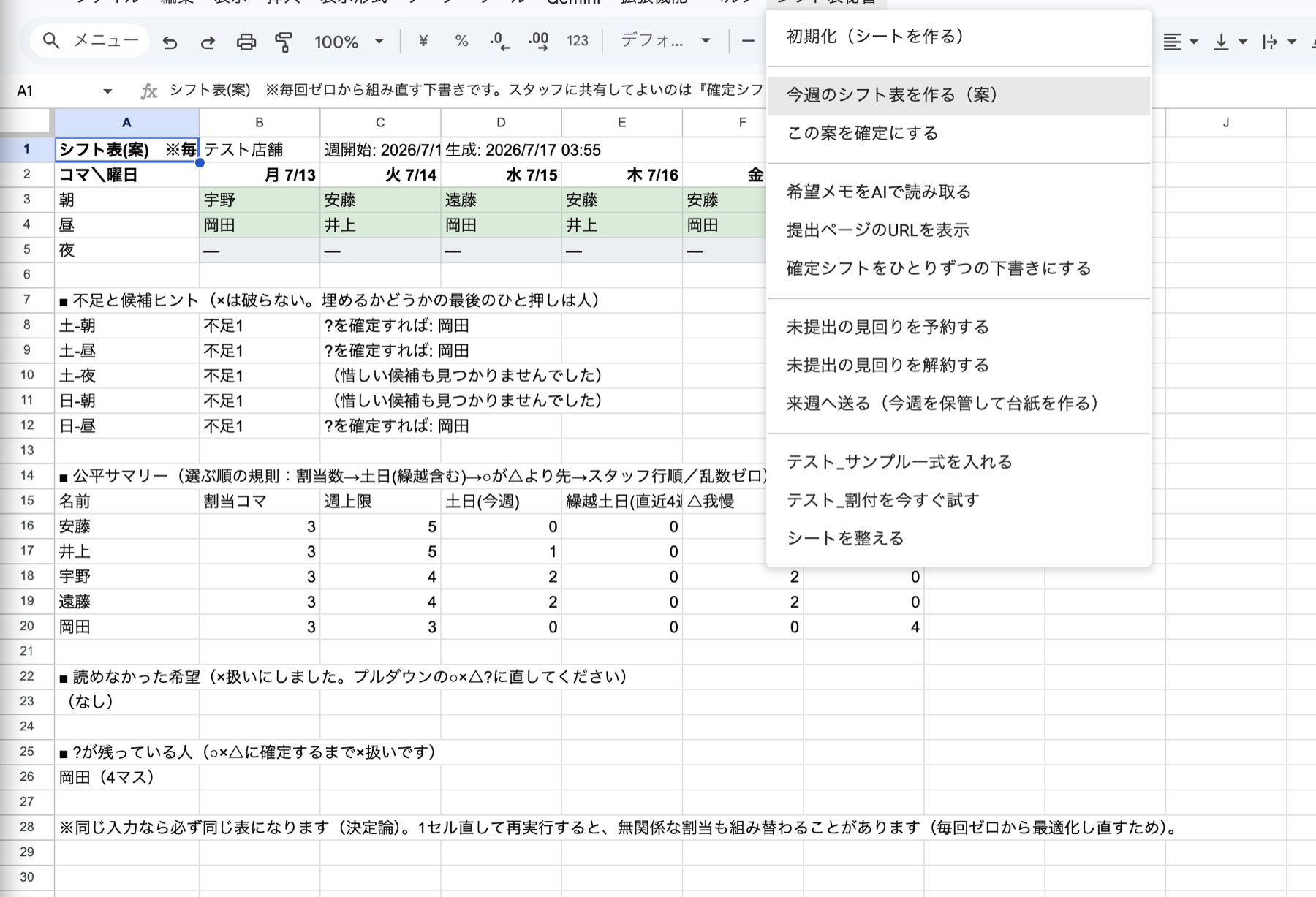Select the paint format icon

coord(284,42)
